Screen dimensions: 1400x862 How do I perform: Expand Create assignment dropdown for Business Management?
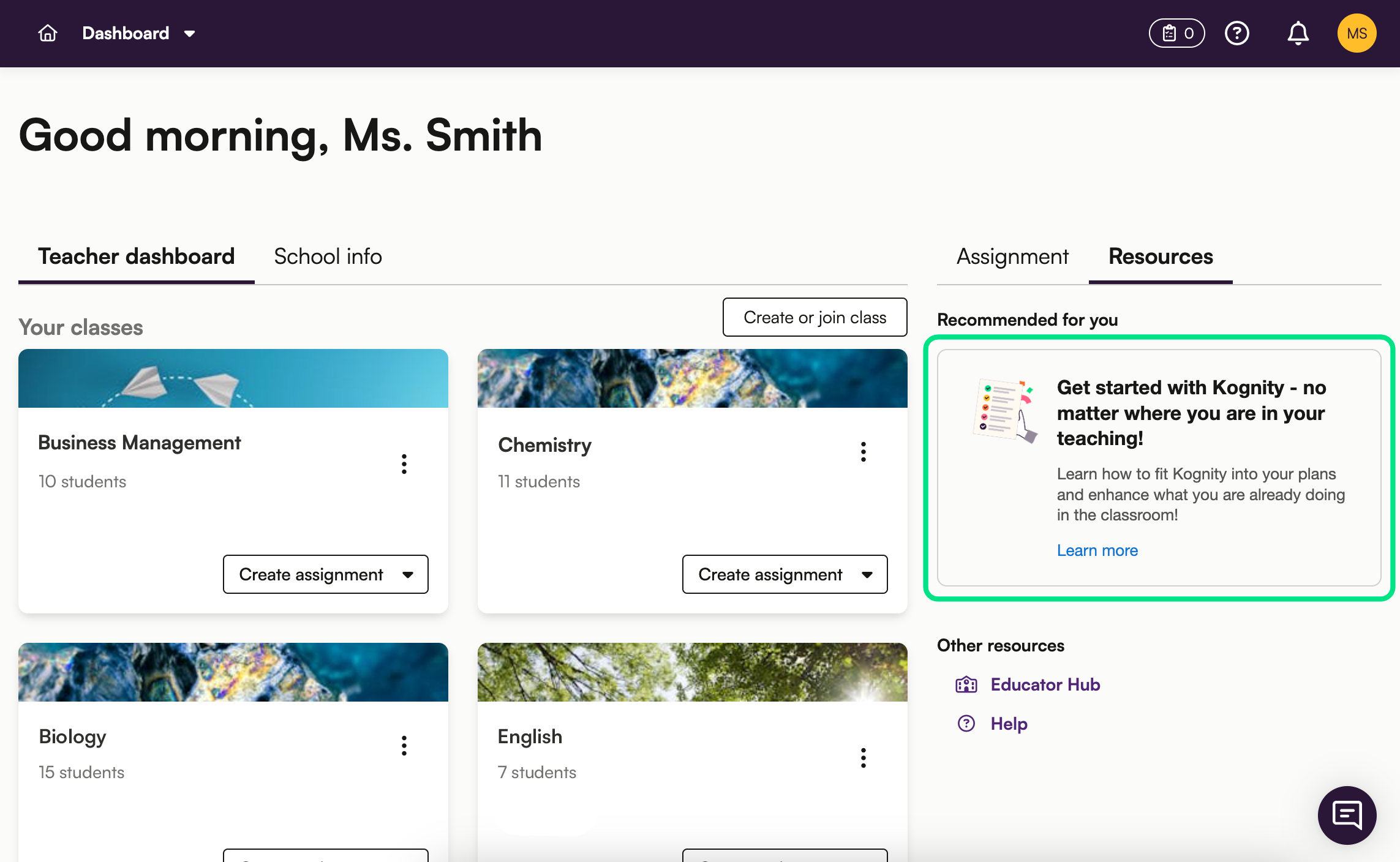point(408,574)
